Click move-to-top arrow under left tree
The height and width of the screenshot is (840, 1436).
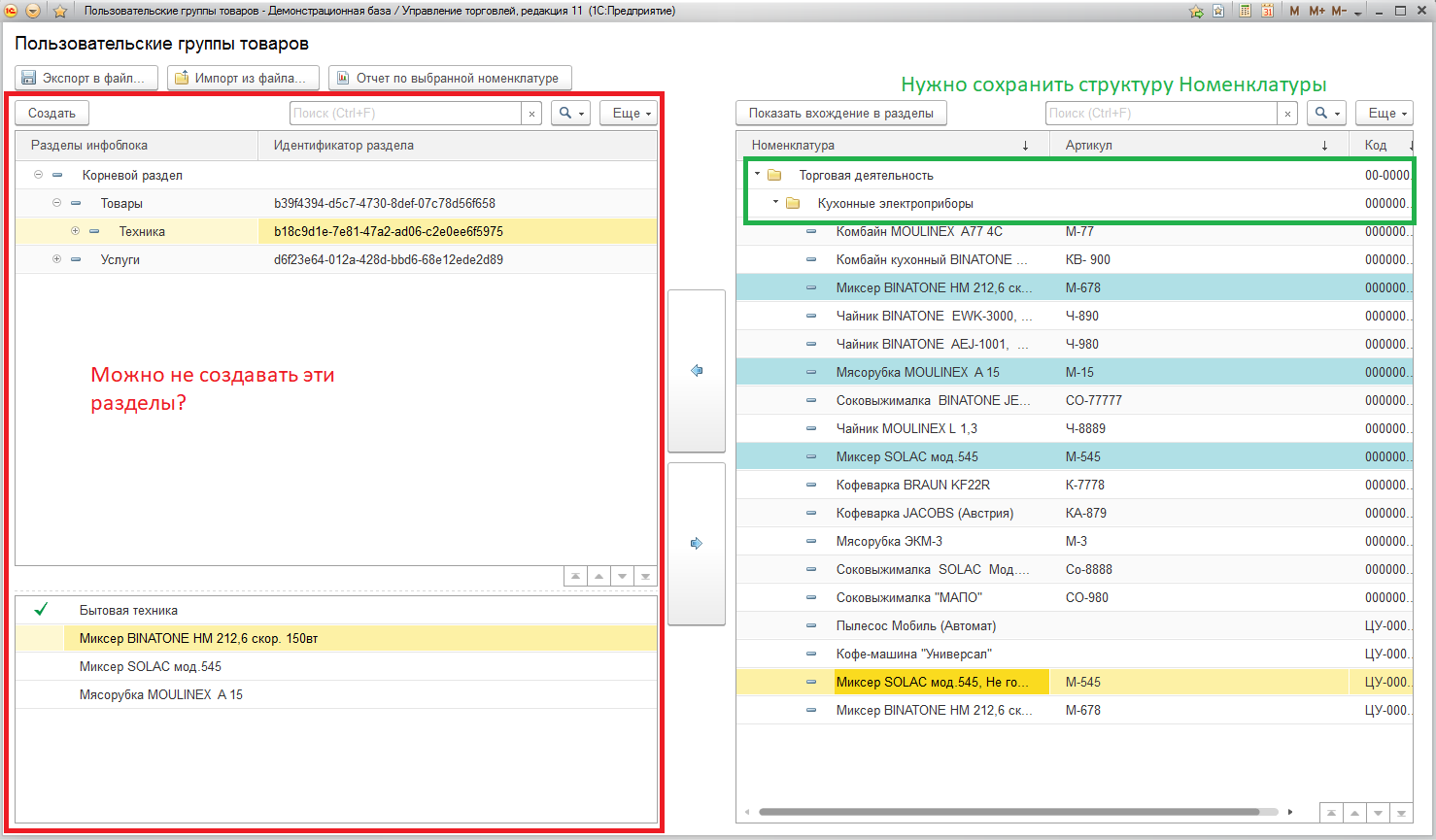click(575, 576)
